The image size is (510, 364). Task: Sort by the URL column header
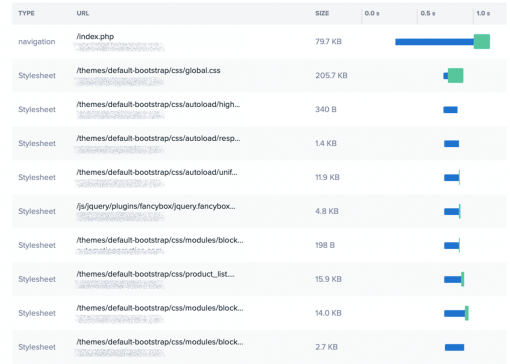coord(83,13)
